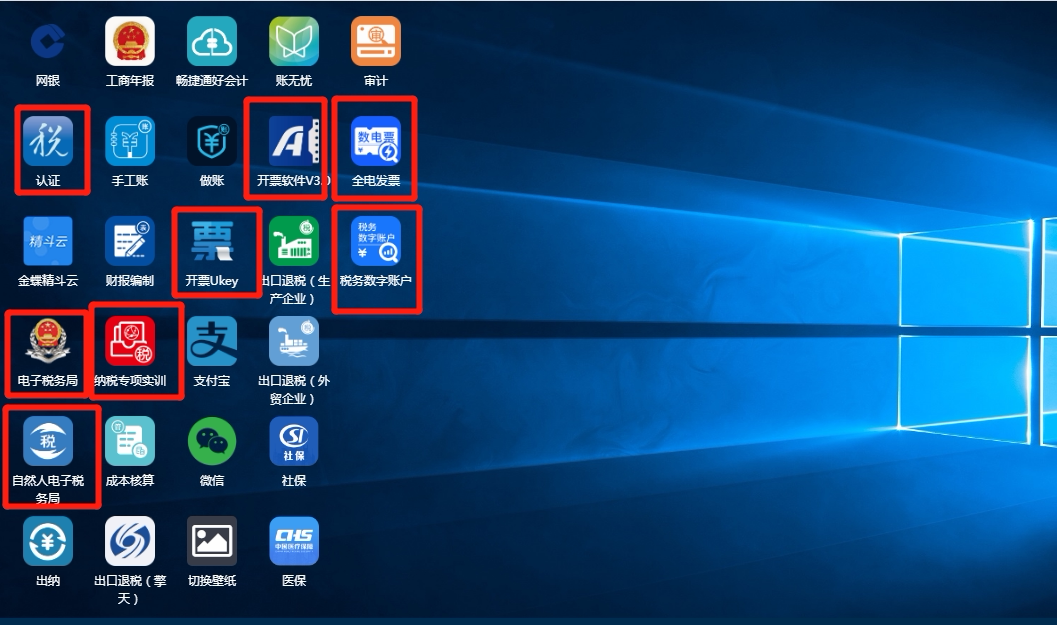Image resolution: width=1057 pixels, height=625 pixels.
Task: Open the 财报编制 financial report icon
Action: [x=130, y=241]
